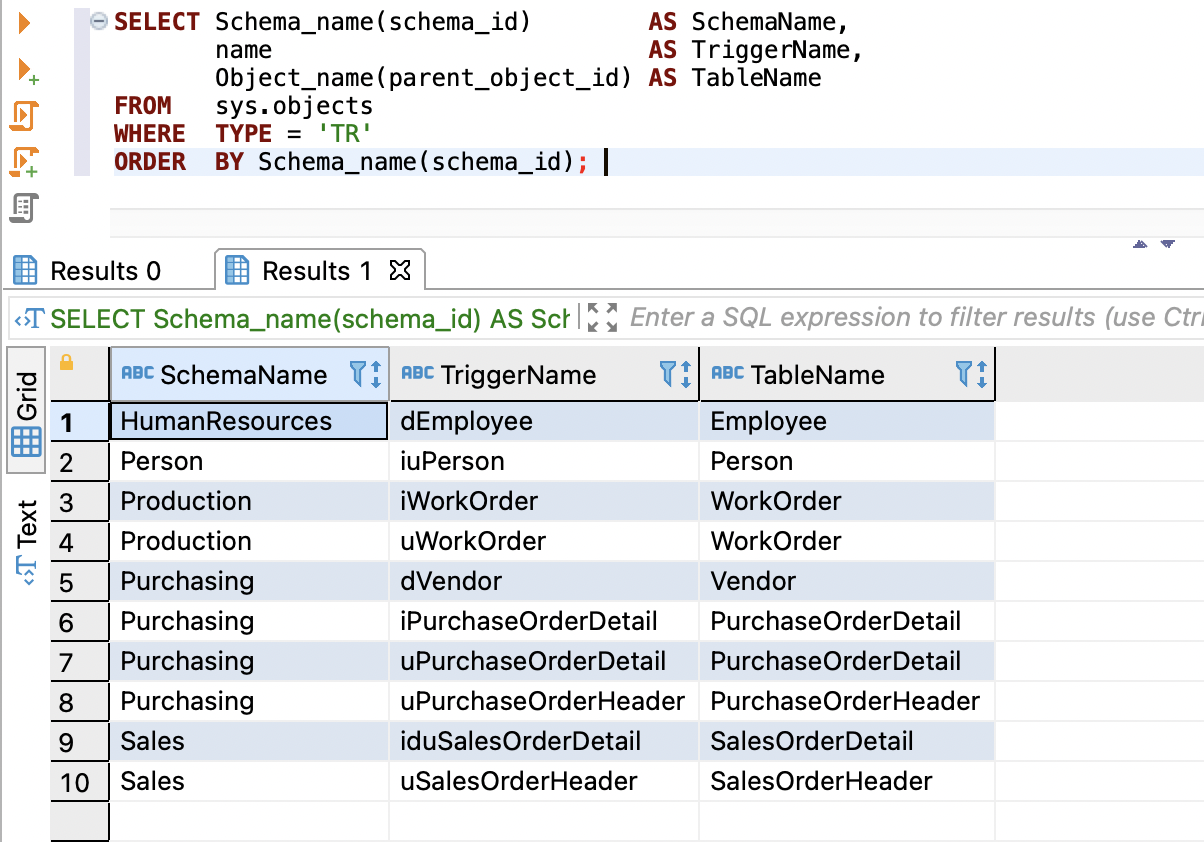The image size is (1204, 842).
Task: Select the Results 1 tab
Action: (x=315, y=271)
